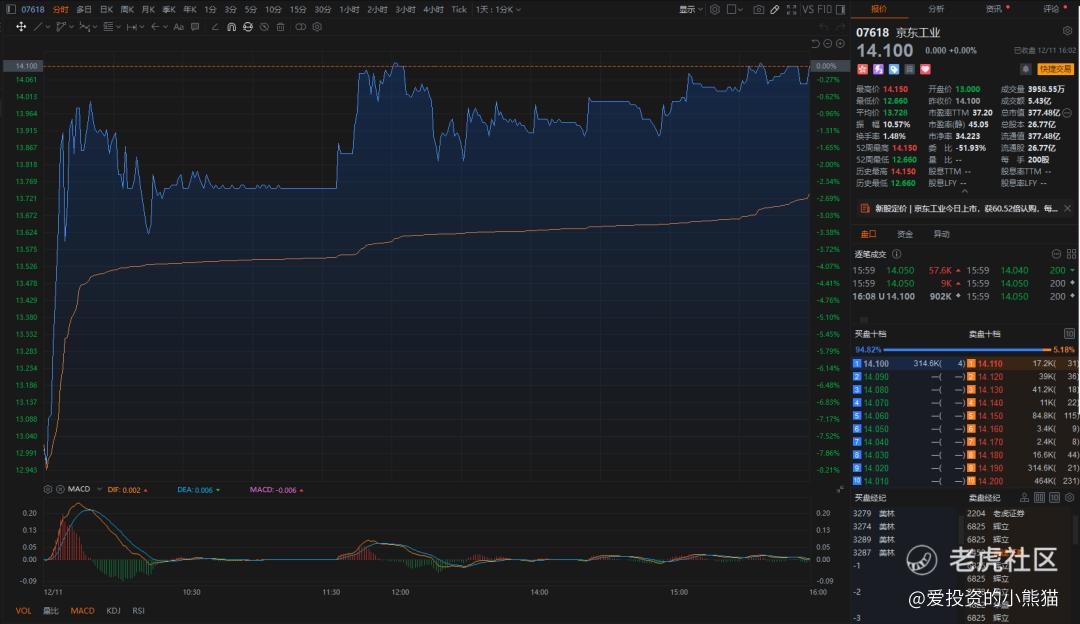Delete drawings with the trash icon

(280, 27)
